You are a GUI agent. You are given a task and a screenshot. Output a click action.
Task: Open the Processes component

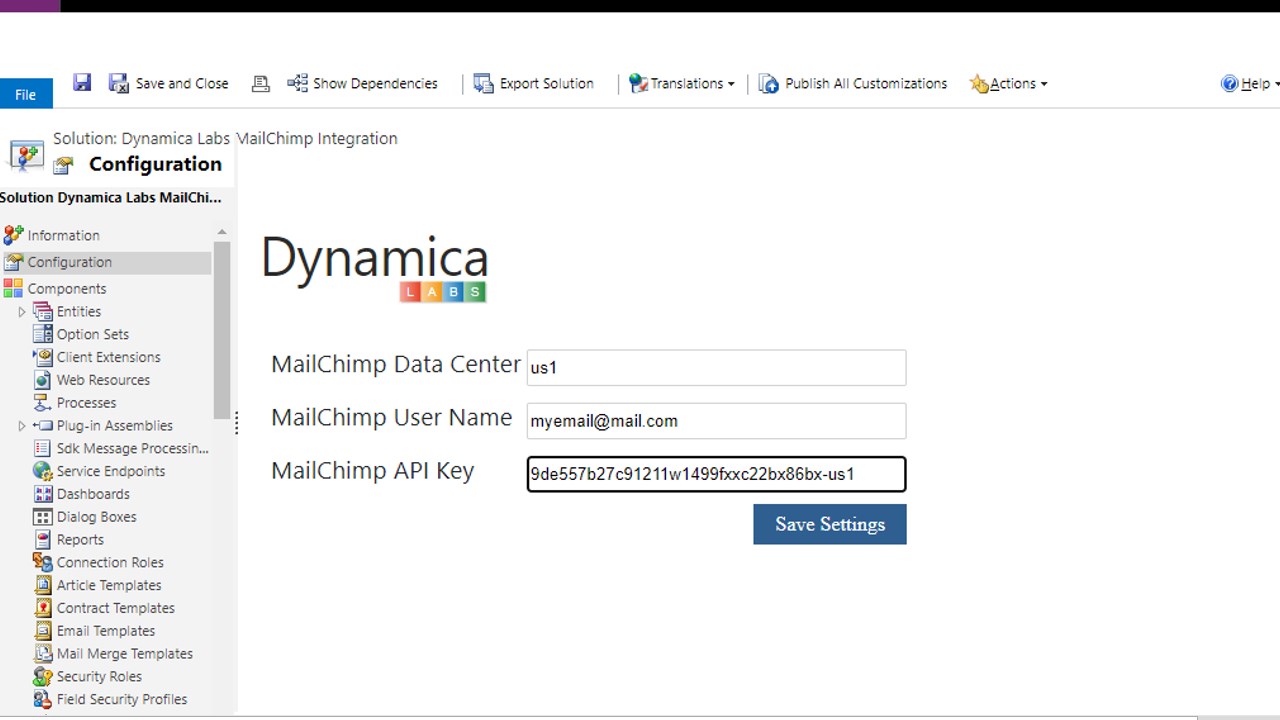click(86, 402)
